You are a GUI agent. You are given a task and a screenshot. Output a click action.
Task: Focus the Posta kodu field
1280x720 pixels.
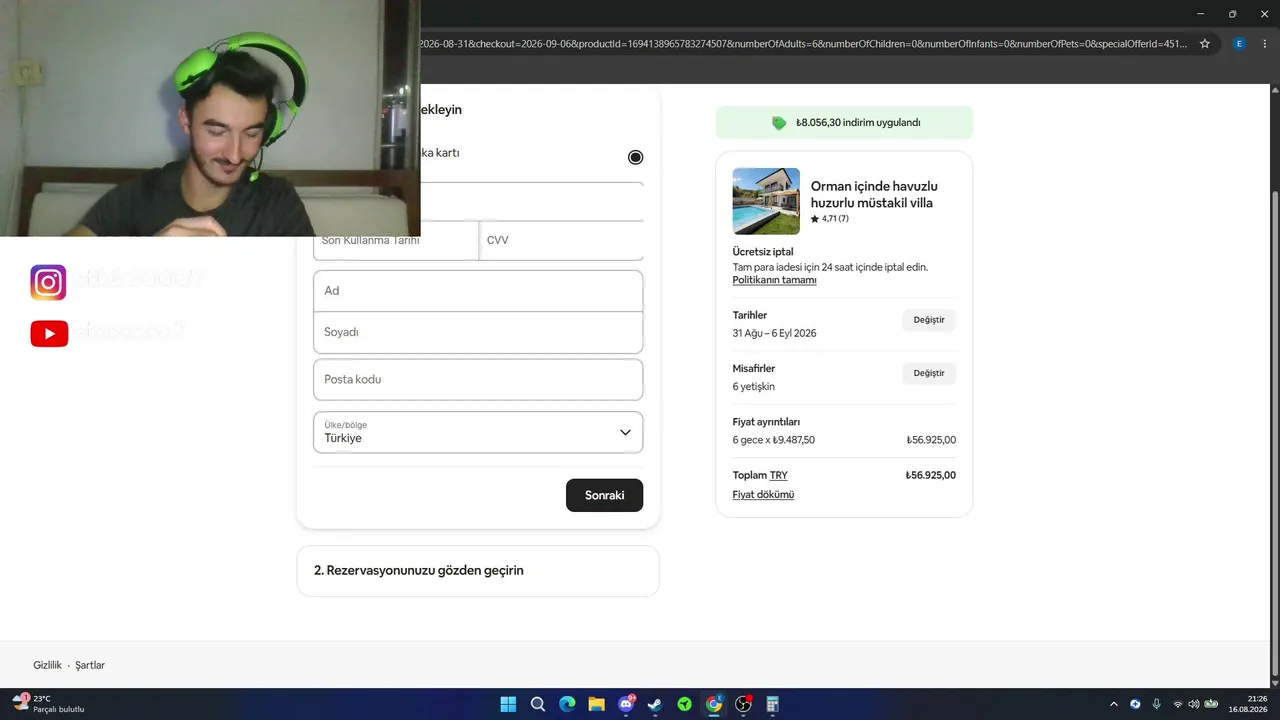coord(478,380)
